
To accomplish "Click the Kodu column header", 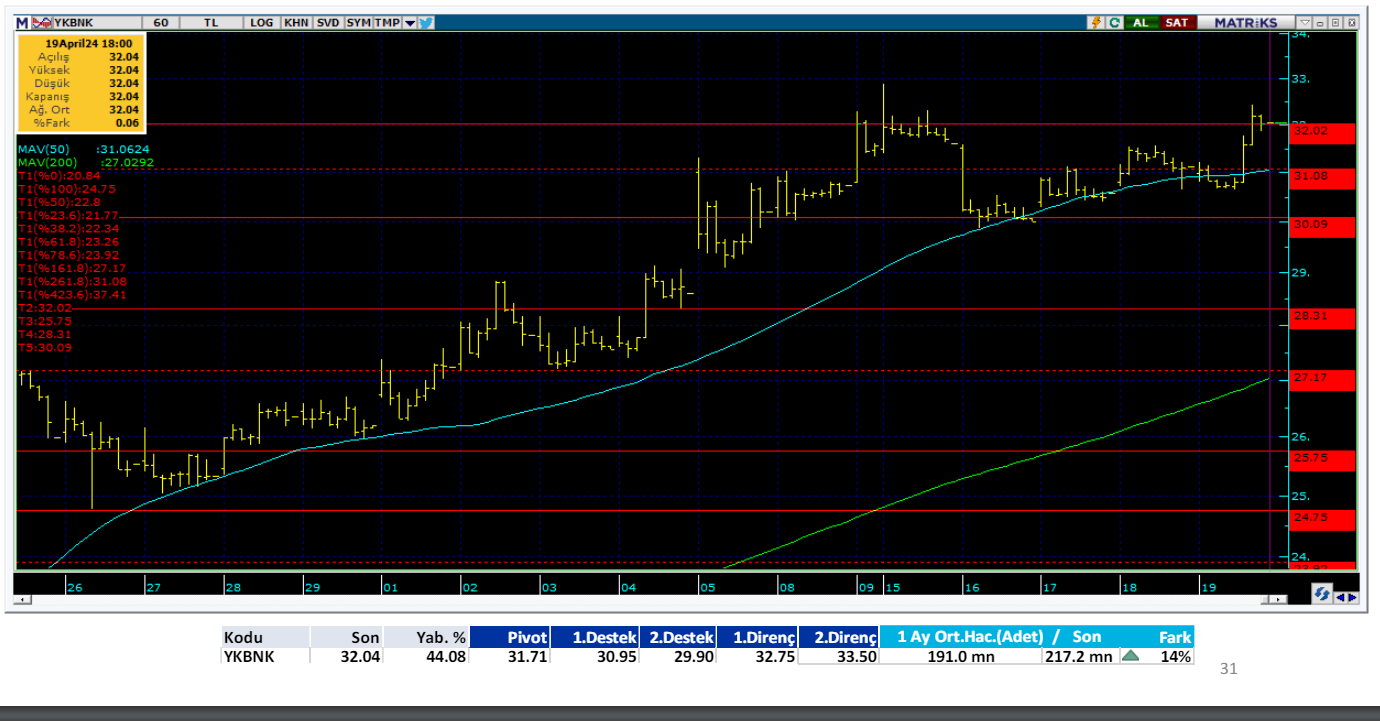I will tap(264, 637).
